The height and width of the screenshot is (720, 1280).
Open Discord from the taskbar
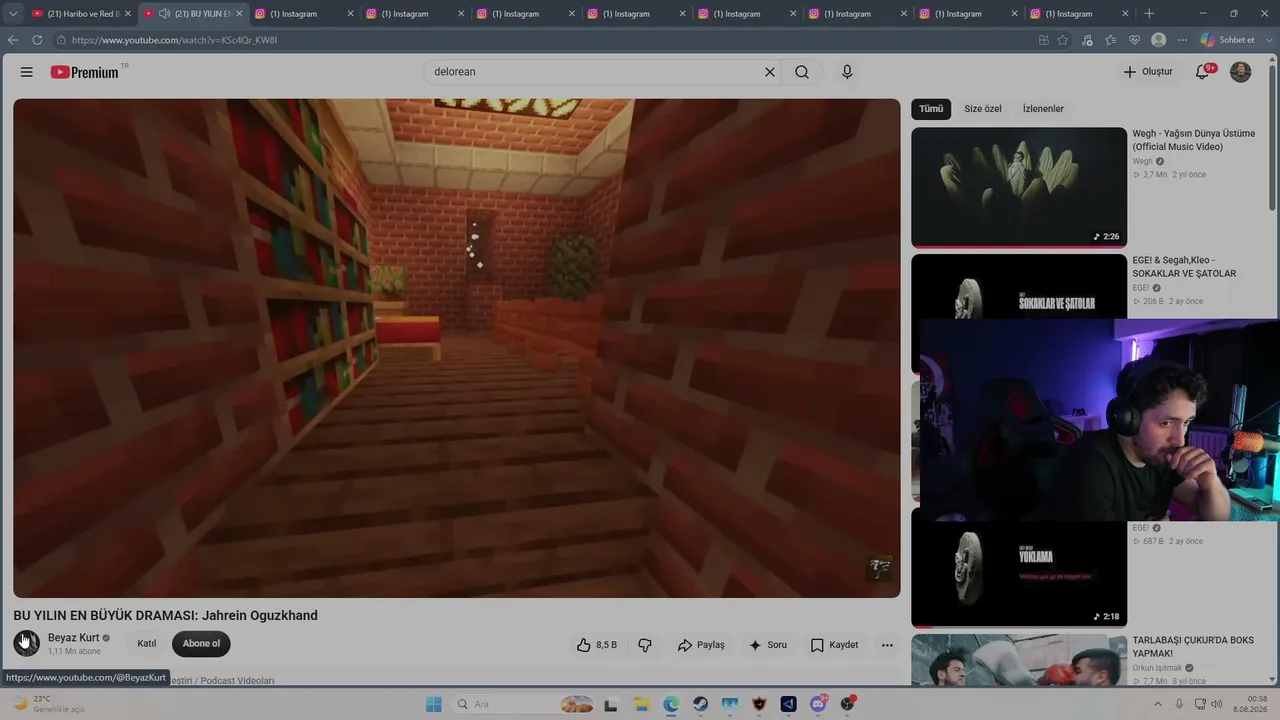[x=819, y=704]
